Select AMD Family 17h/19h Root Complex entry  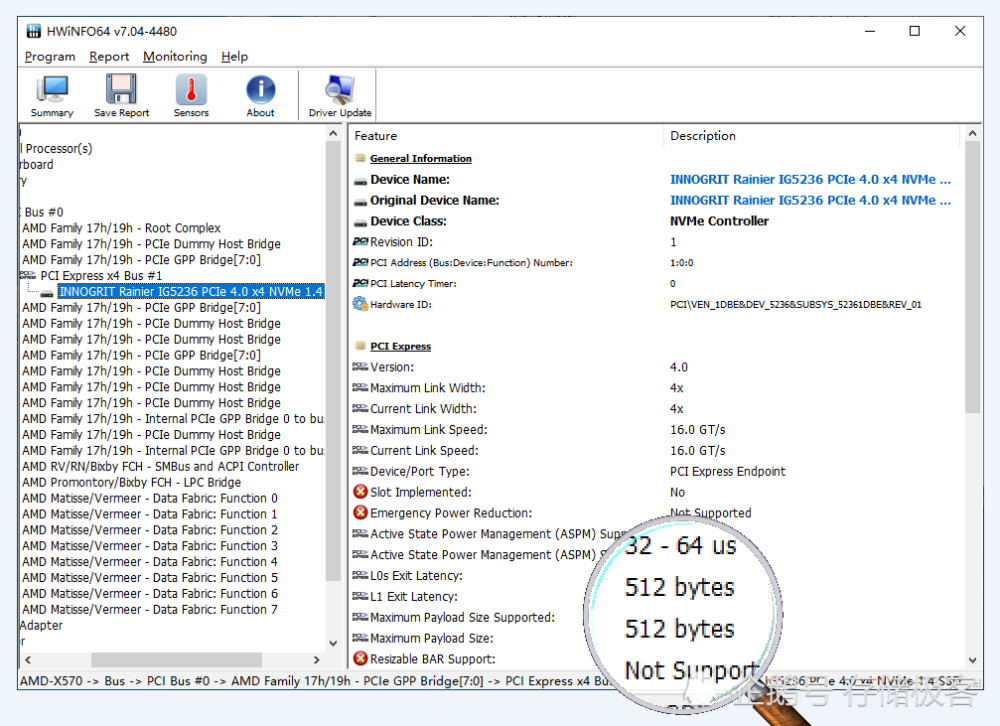click(x=121, y=228)
